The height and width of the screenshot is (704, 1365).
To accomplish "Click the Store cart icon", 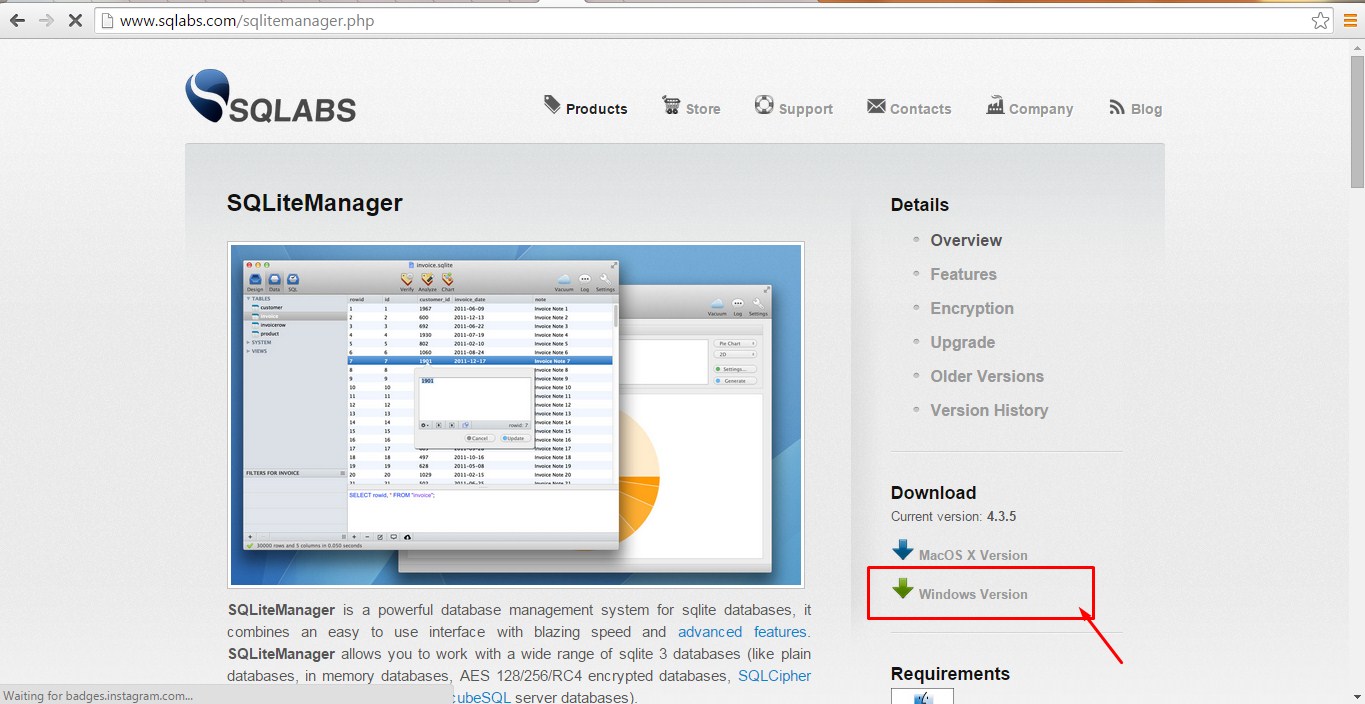I will click(x=671, y=105).
